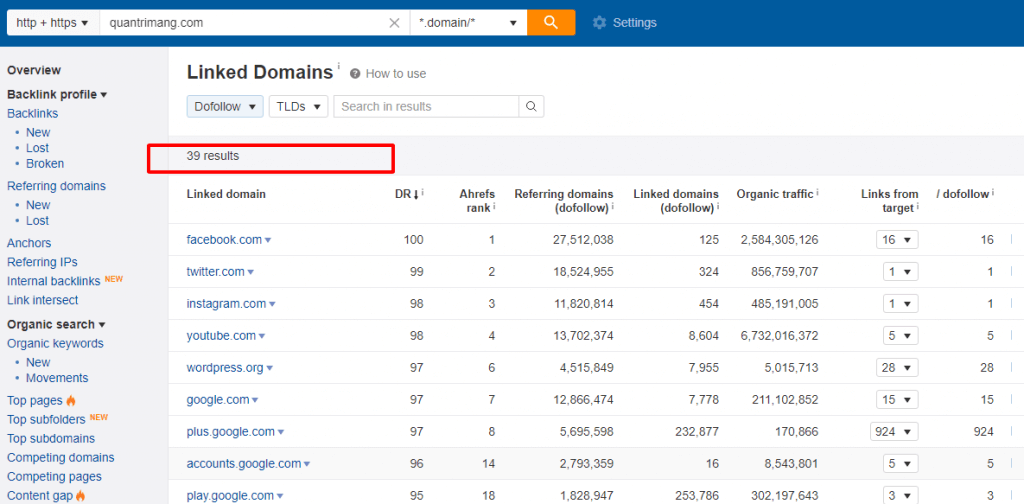This screenshot has height=504, width=1024.
Task: Open Content gap in the sidebar
Action: click(40, 496)
